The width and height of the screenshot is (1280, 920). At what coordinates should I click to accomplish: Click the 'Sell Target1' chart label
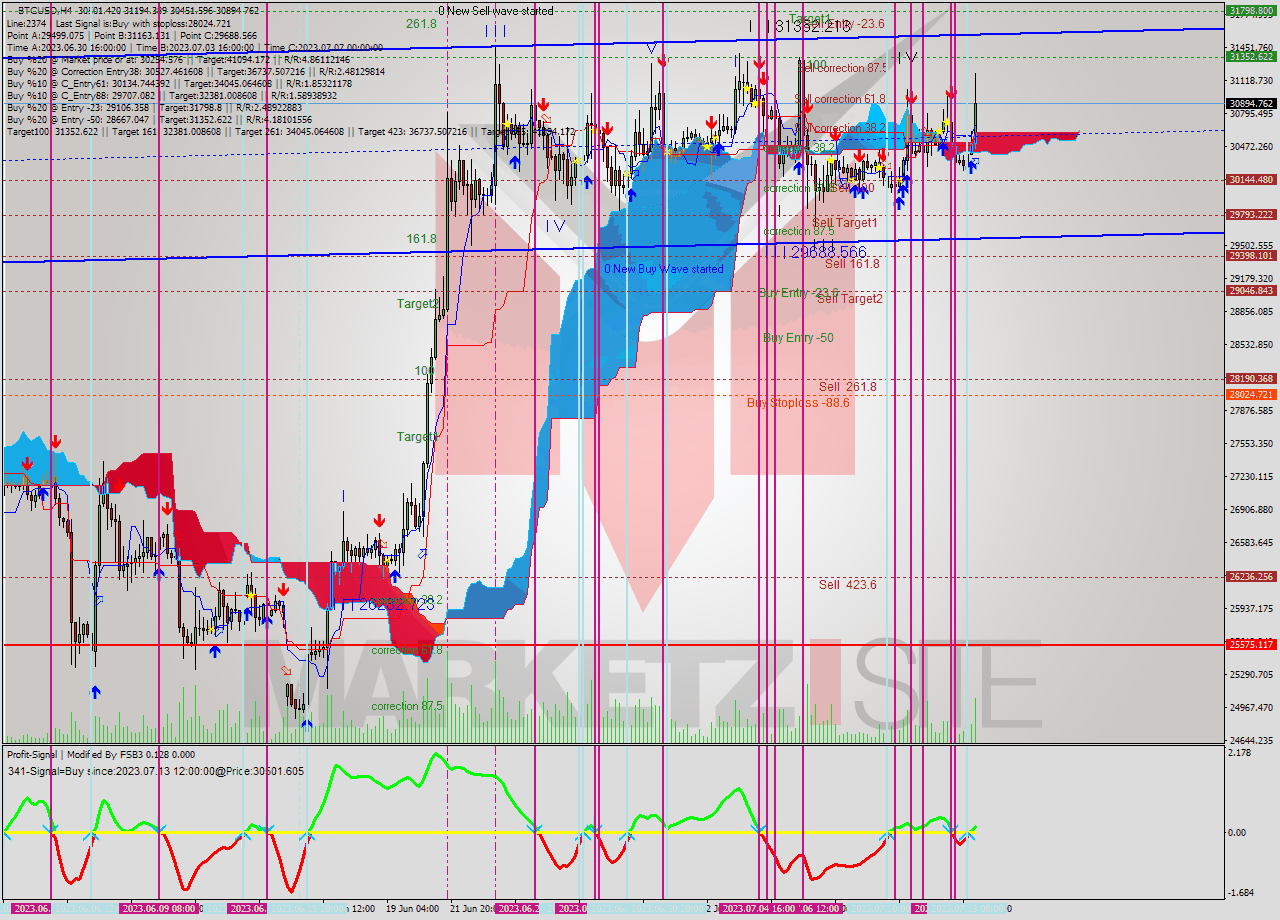pyautogui.click(x=845, y=223)
